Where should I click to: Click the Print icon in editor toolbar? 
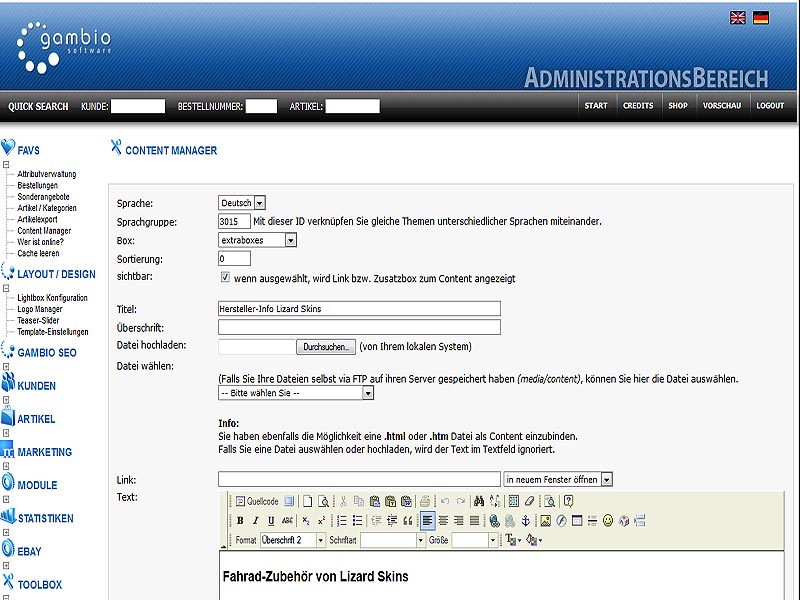424,501
